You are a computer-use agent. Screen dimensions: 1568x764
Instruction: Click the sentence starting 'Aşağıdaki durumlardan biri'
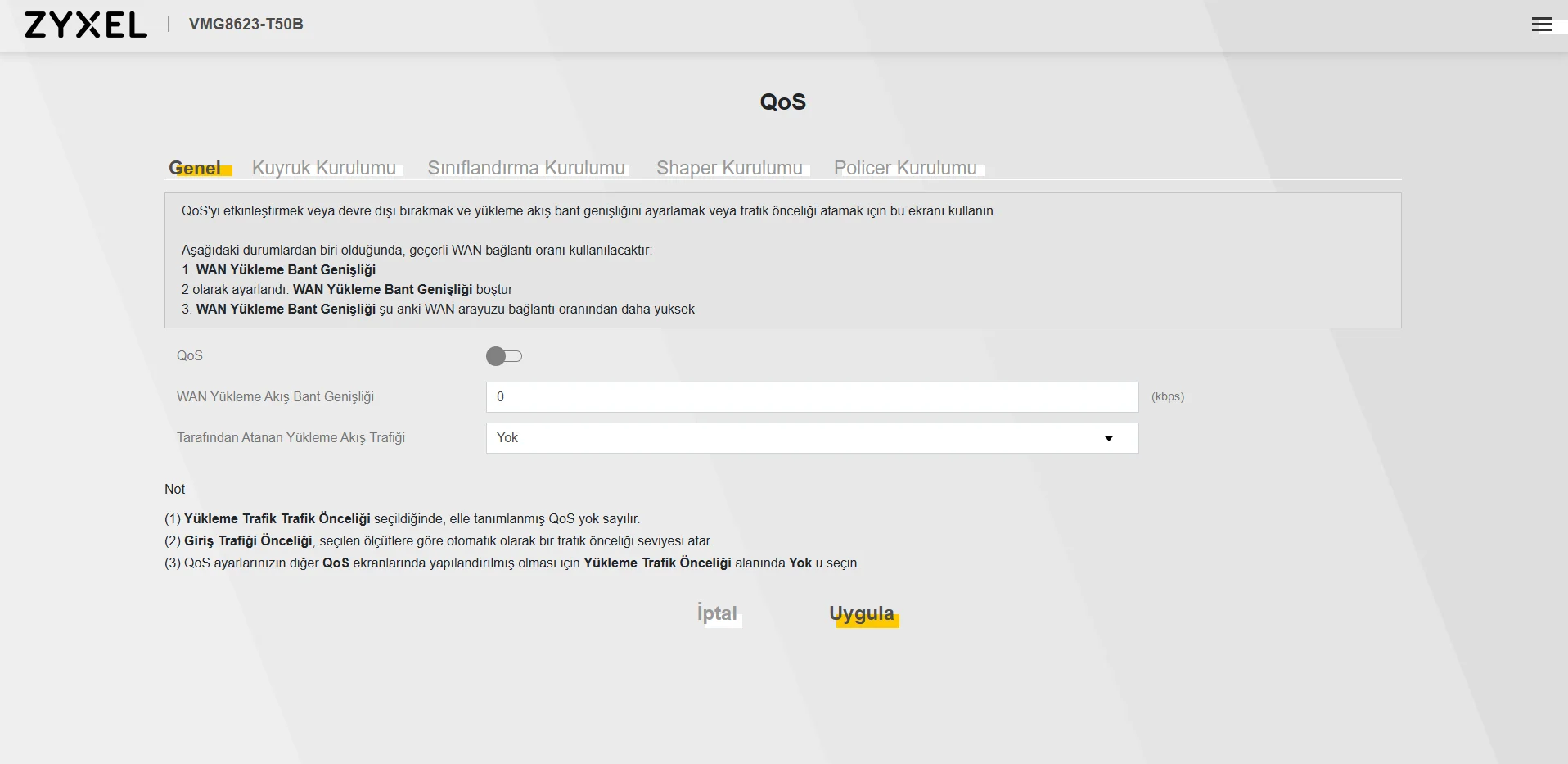click(x=417, y=251)
